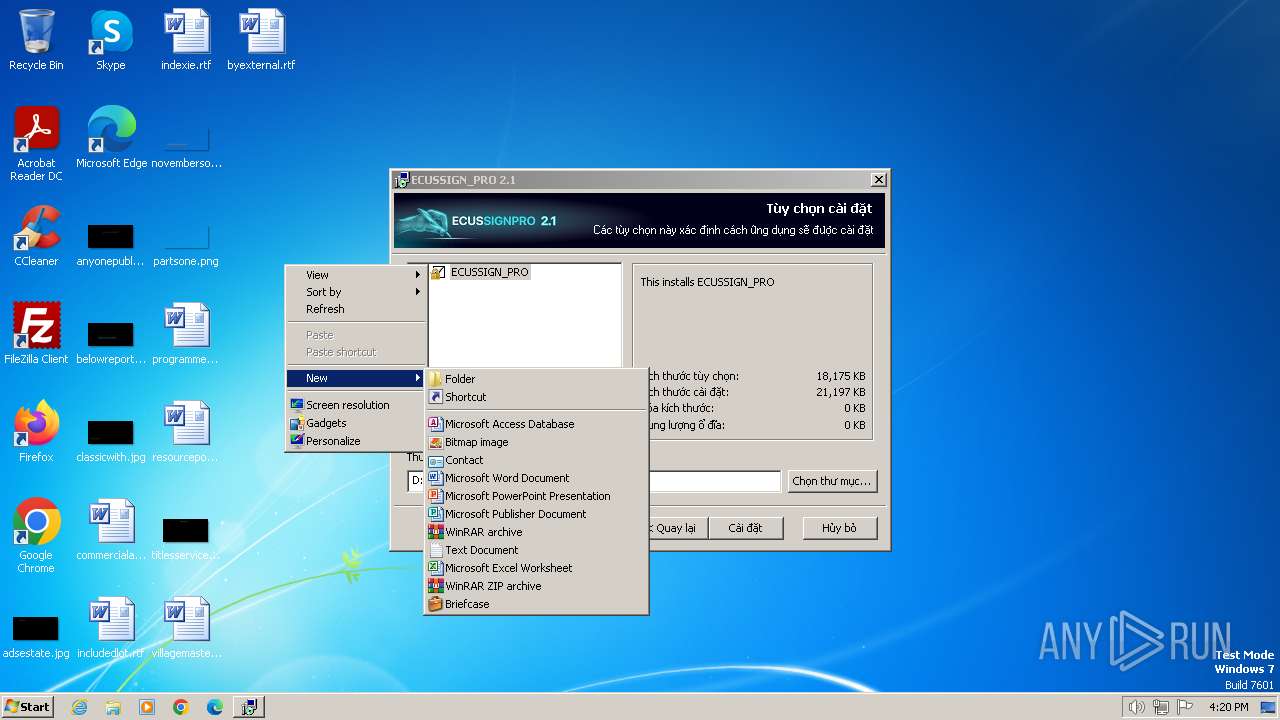Image resolution: width=1280 pixels, height=720 pixels.
Task: Create a Microsoft PowerPoint Presentation
Action: pos(536,496)
